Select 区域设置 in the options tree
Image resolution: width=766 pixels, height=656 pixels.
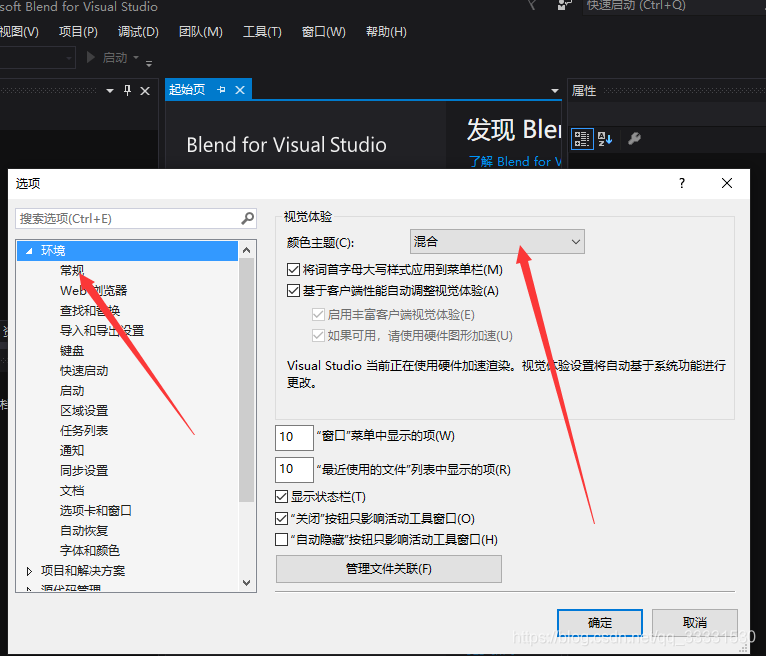84,411
